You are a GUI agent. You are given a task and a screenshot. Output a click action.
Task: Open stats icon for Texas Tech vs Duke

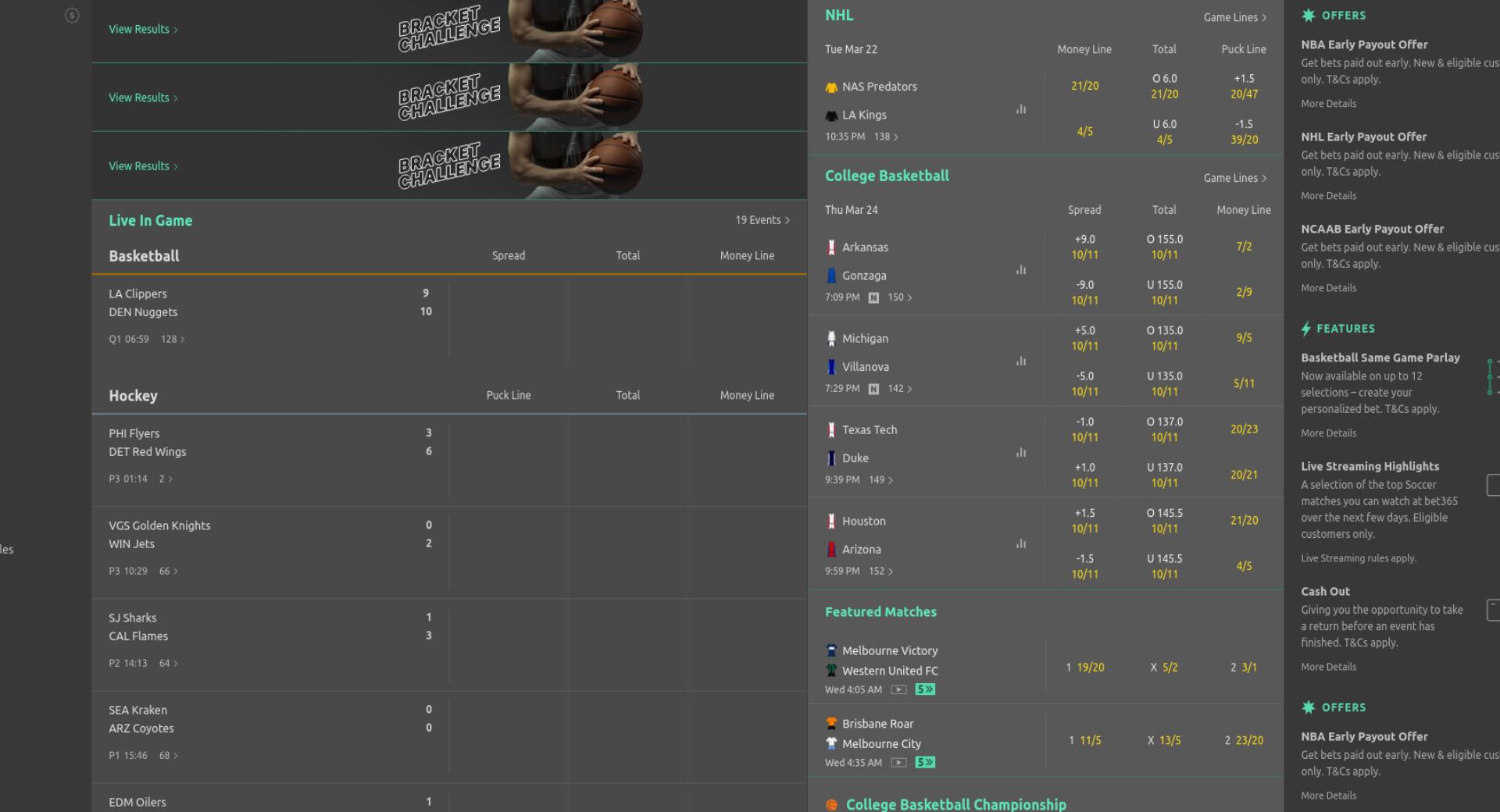(1020, 453)
